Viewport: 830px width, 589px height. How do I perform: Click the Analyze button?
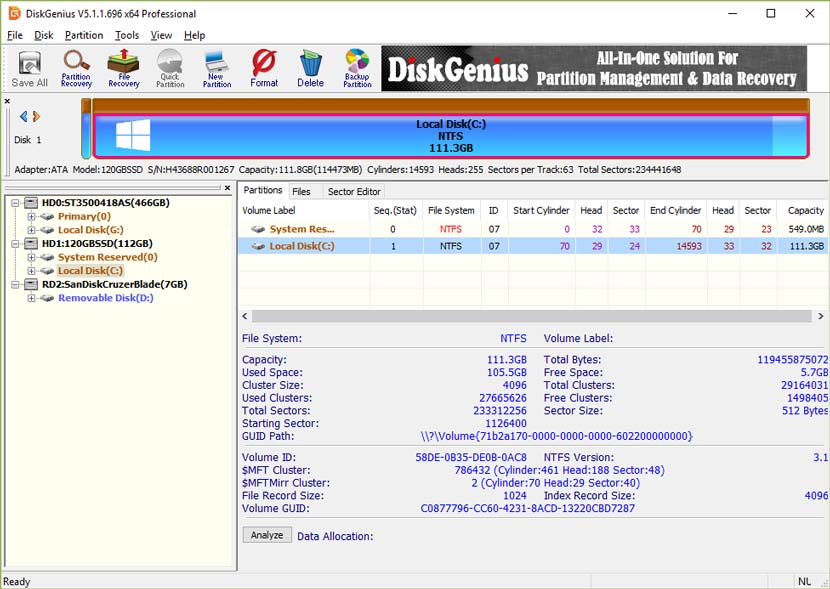point(266,534)
